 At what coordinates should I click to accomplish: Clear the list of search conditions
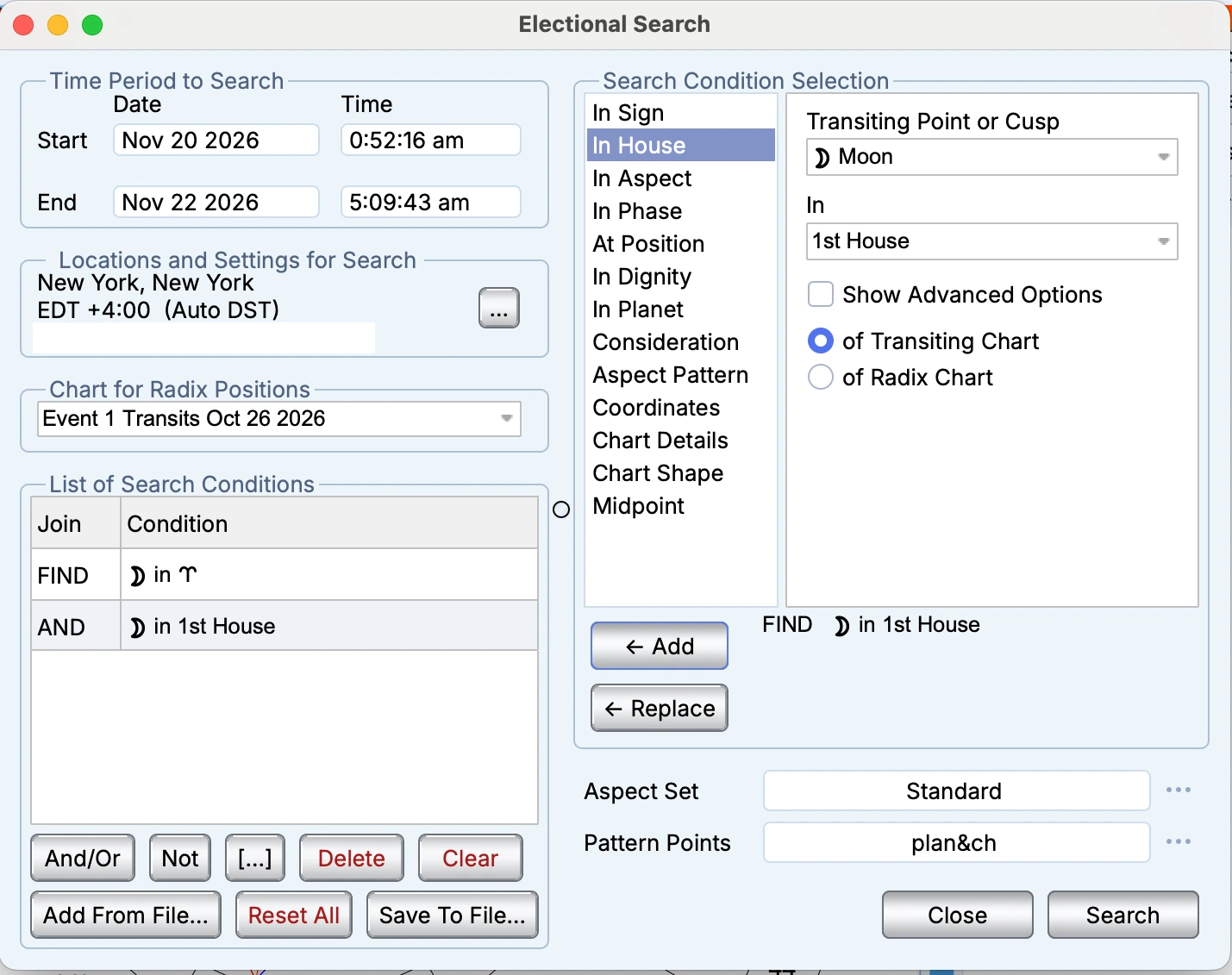click(x=471, y=858)
